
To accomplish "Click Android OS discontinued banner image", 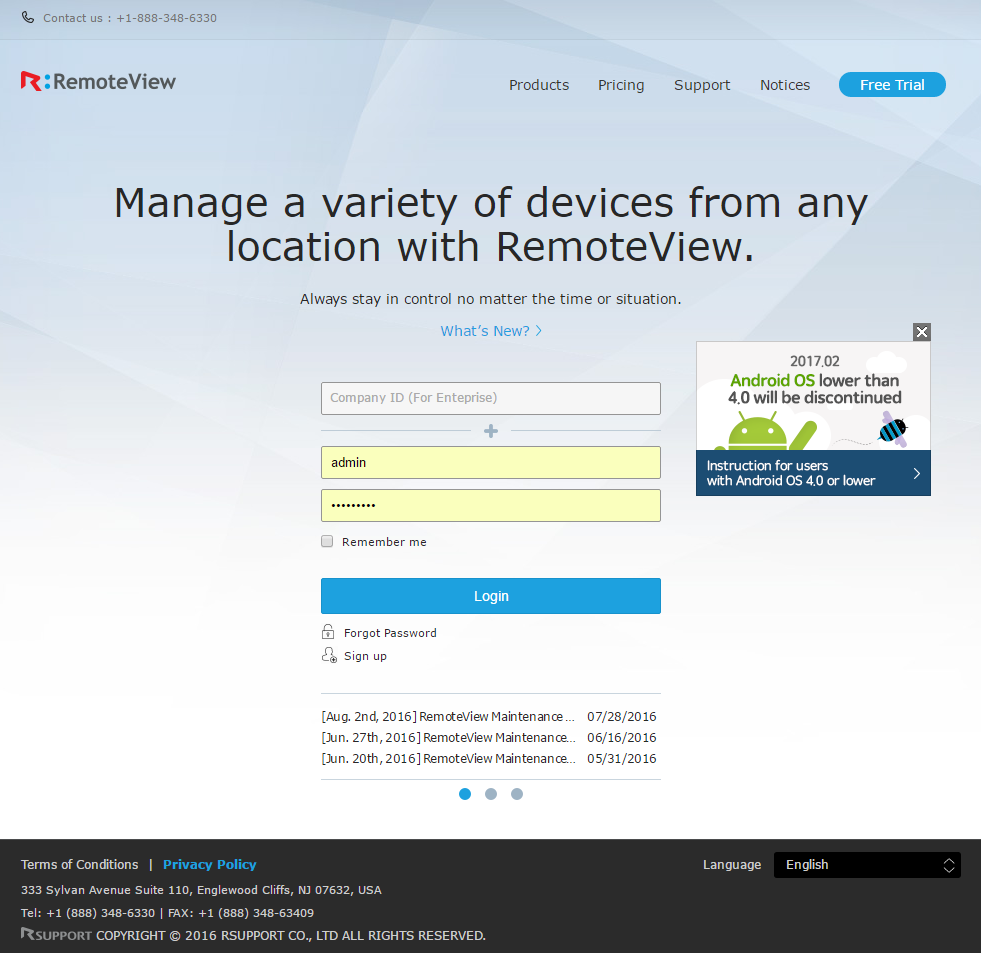I will [x=813, y=396].
